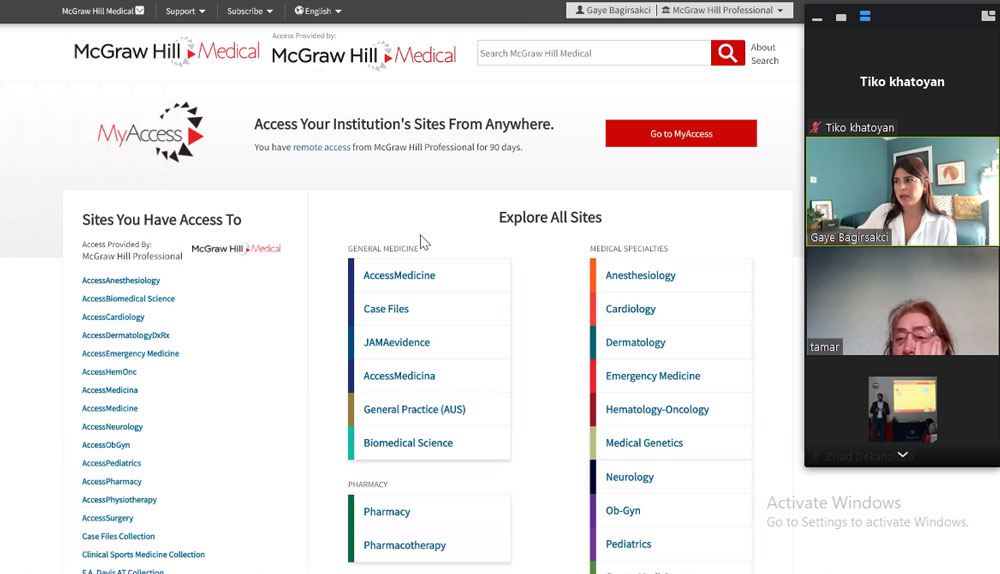The width and height of the screenshot is (1000, 574).
Task: Open the English language selector
Action: pos(318,11)
